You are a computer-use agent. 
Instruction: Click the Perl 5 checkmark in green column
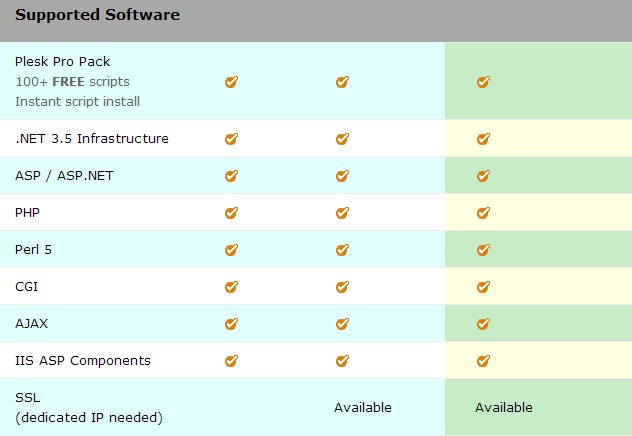483,250
